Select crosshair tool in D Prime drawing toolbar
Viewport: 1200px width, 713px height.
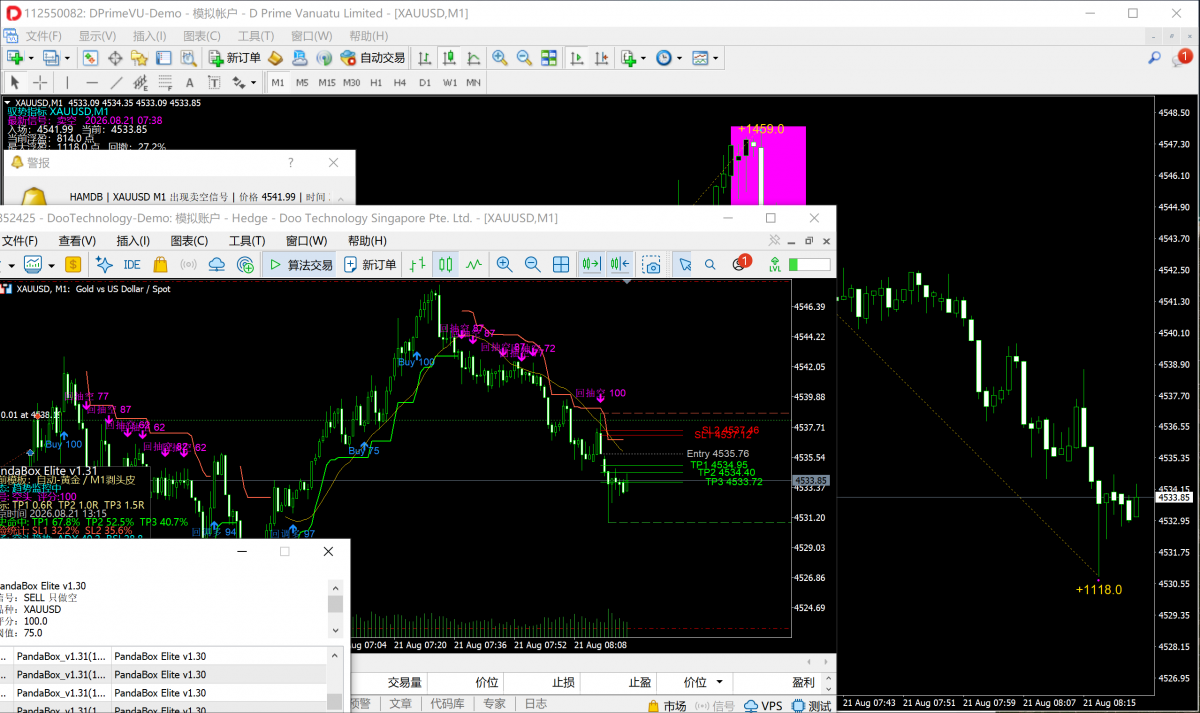pyautogui.click(x=40, y=82)
